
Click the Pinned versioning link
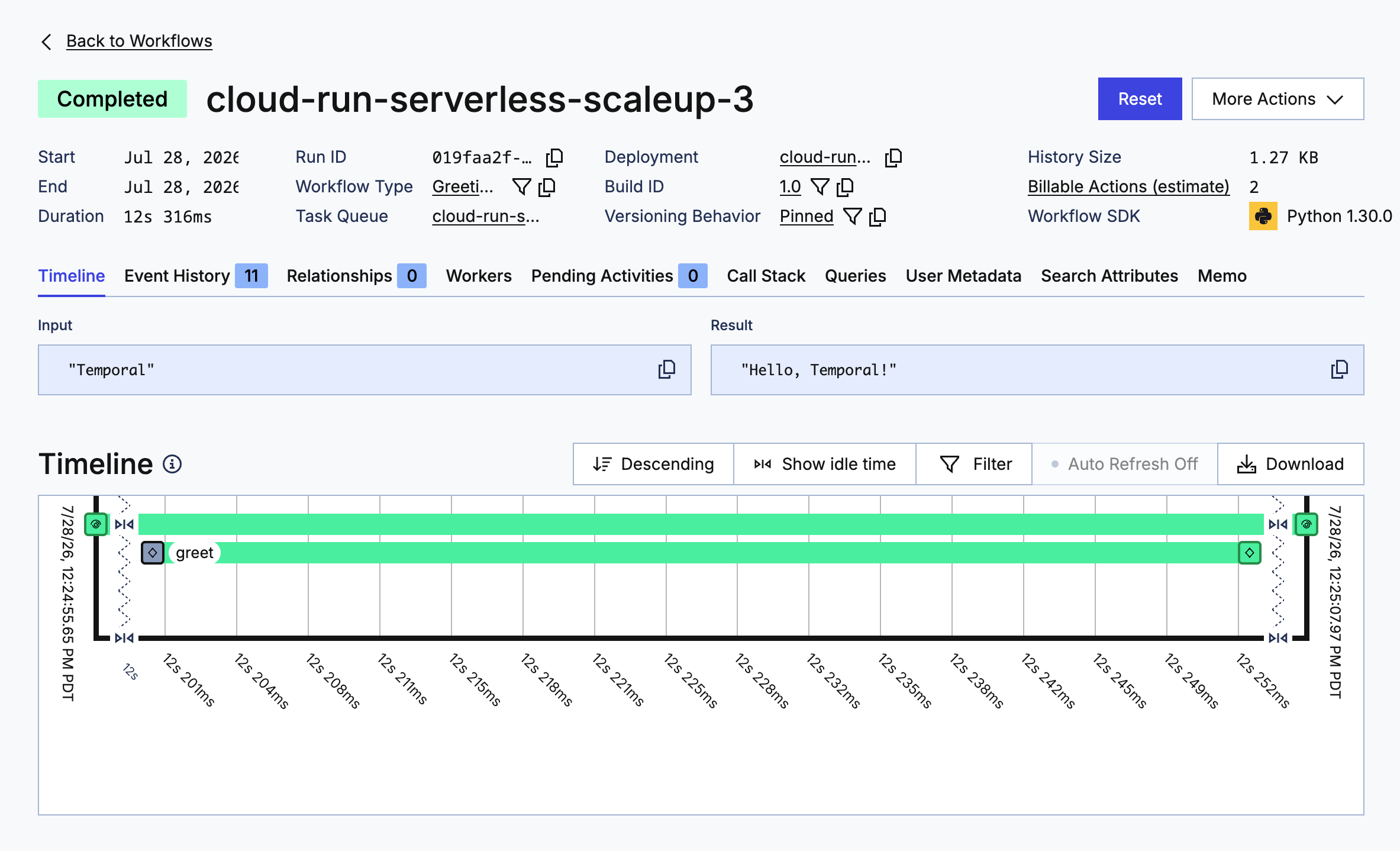pos(807,217)
